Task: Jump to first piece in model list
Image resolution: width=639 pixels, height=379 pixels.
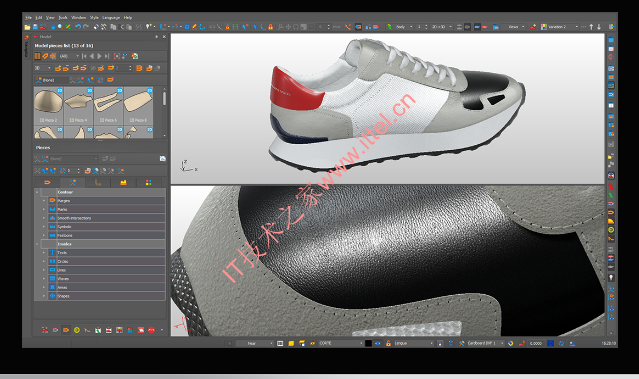Action: (x=84, y=56)
